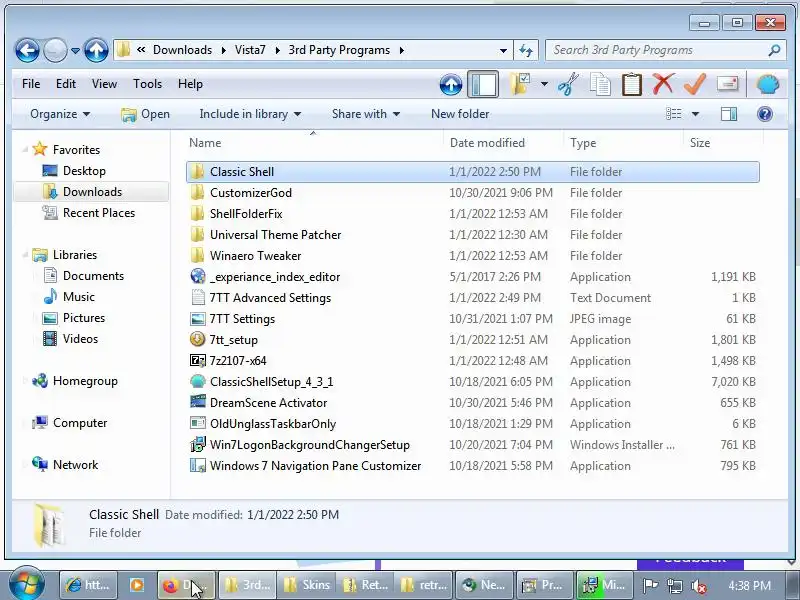Click the Copy pages icon
Viewport: 800px width, 600px height.
[x=600, y=84]
